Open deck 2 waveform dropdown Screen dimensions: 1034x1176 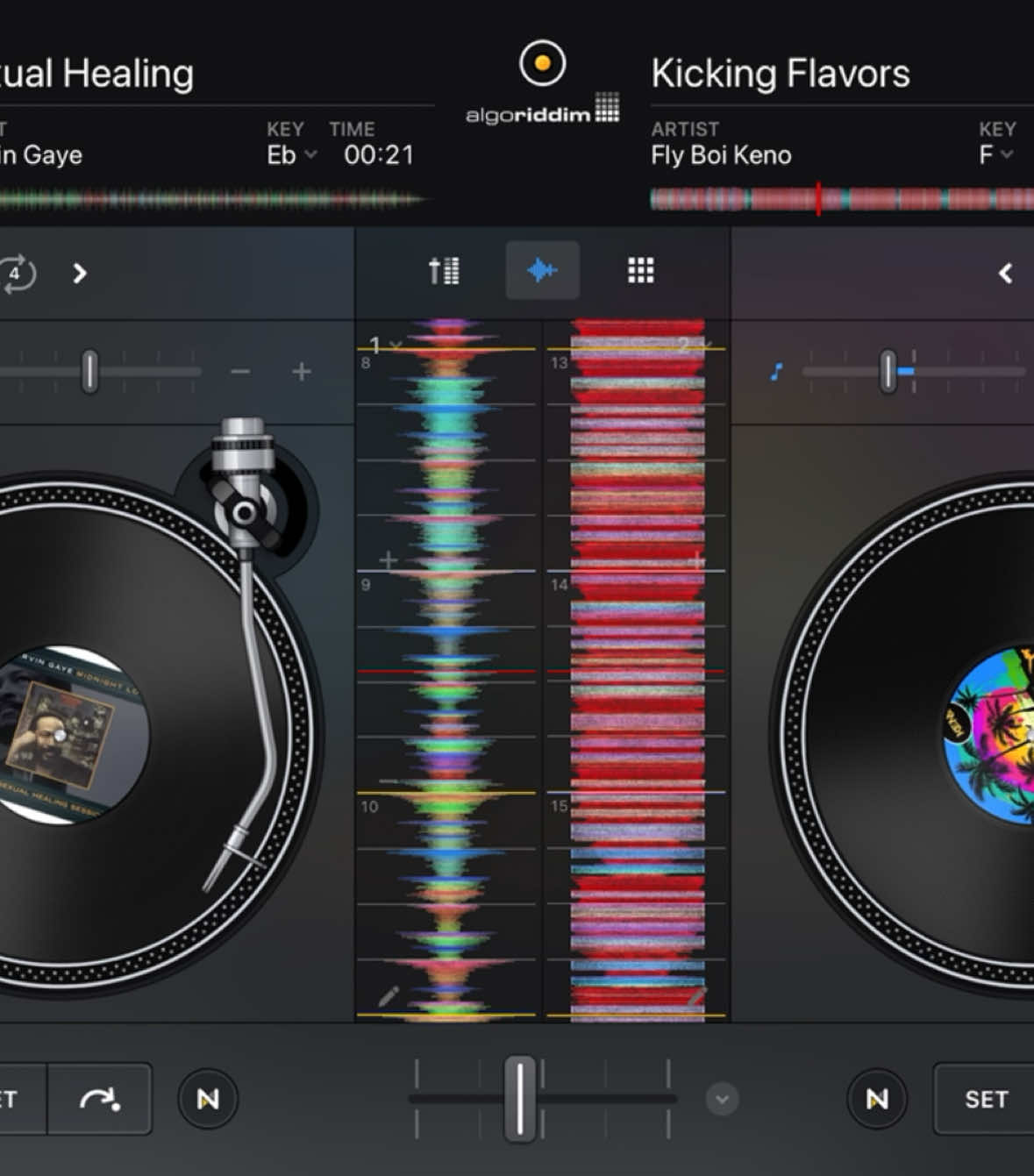click(695, 345)
